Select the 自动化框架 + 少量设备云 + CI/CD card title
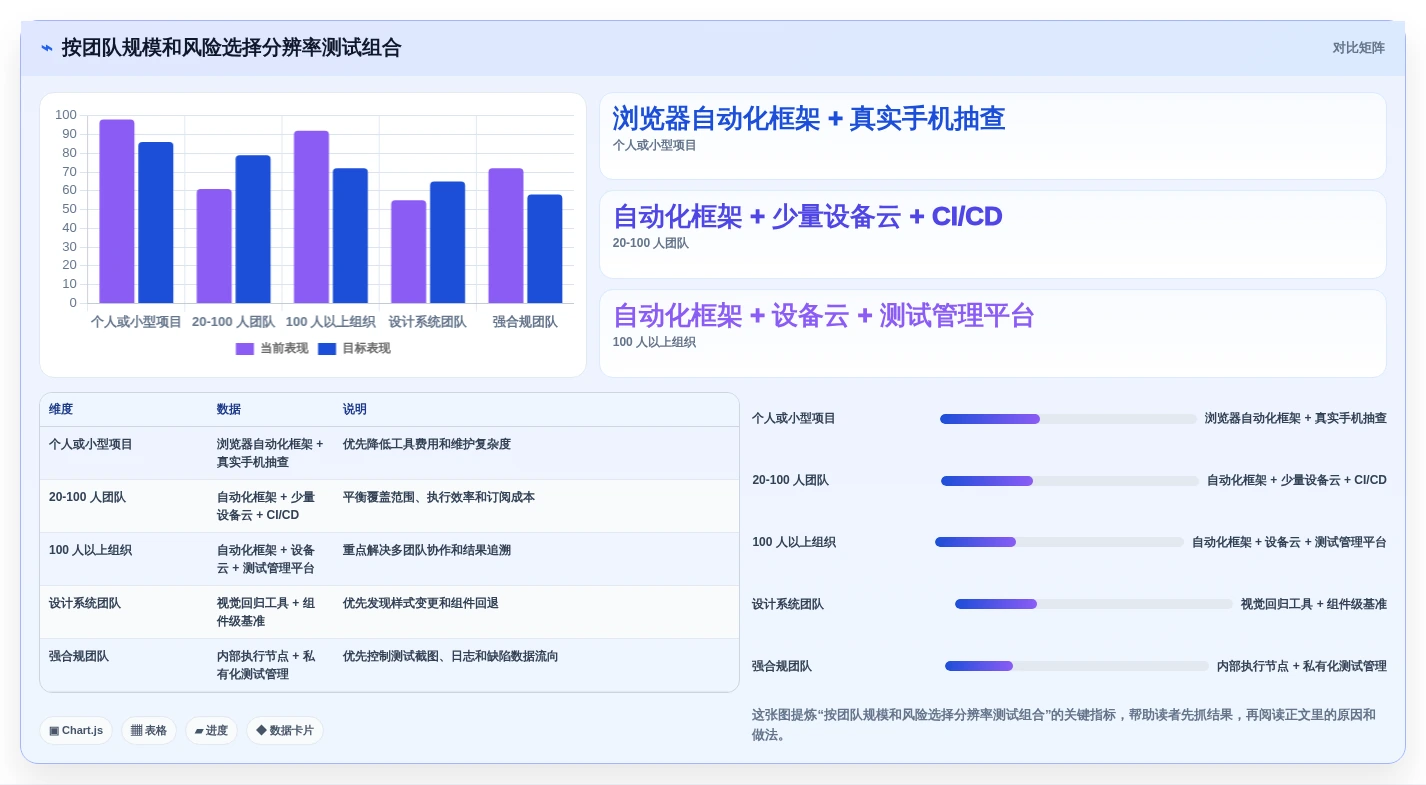1426x785 pixels. tap(807, 217)
